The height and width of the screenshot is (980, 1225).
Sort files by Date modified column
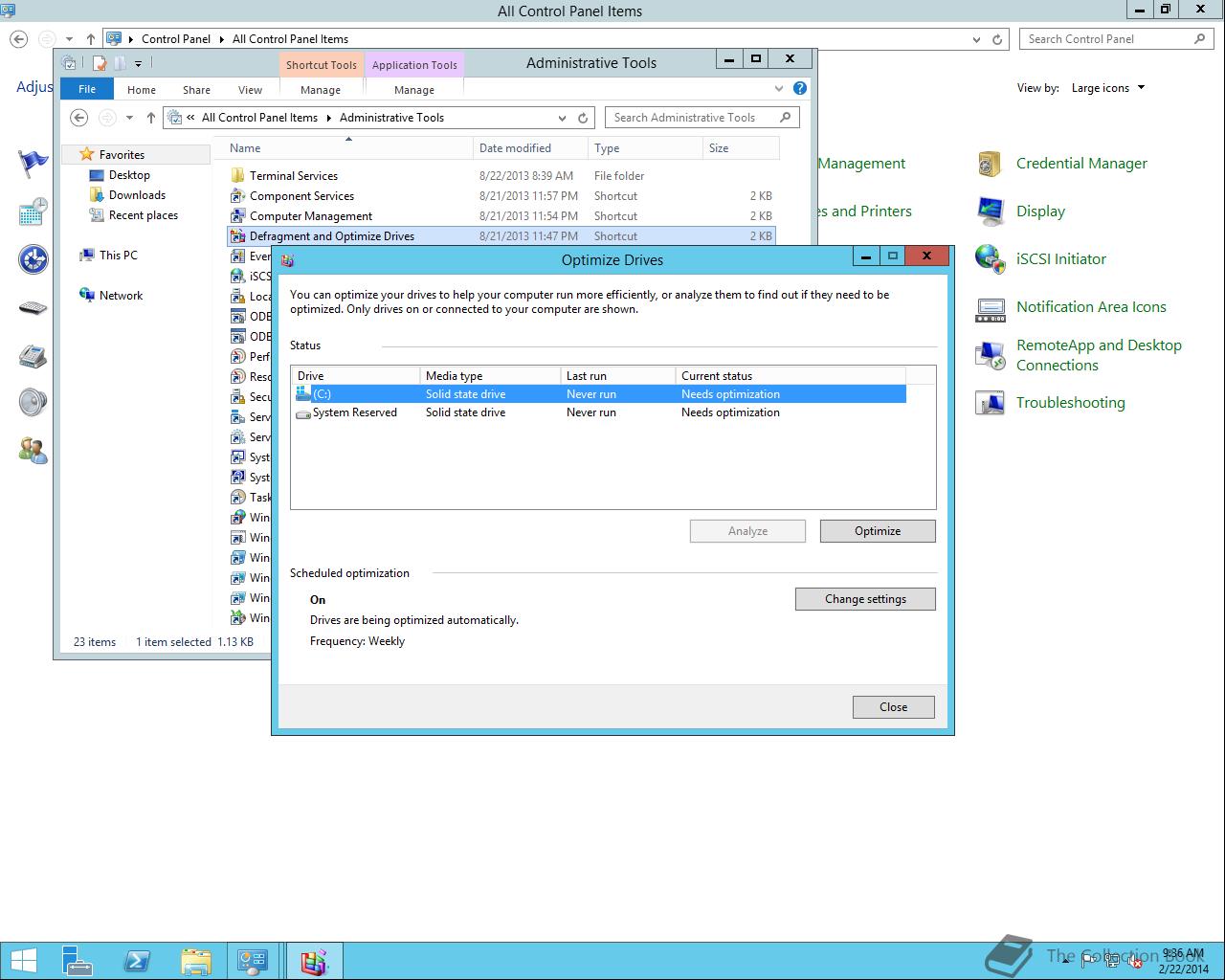click(530, 148)
